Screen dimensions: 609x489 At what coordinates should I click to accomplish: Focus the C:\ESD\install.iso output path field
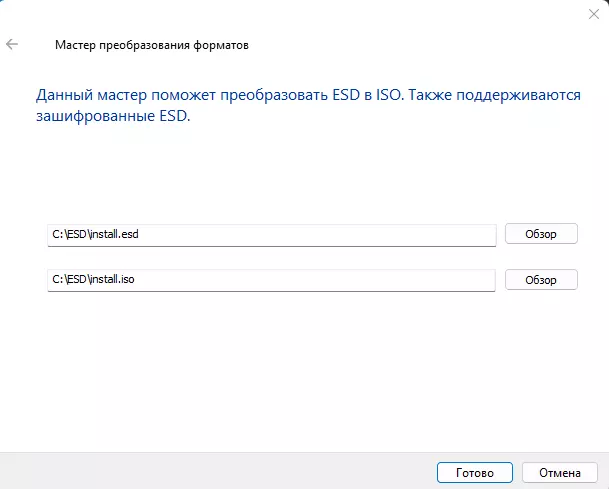coord(271,280)
